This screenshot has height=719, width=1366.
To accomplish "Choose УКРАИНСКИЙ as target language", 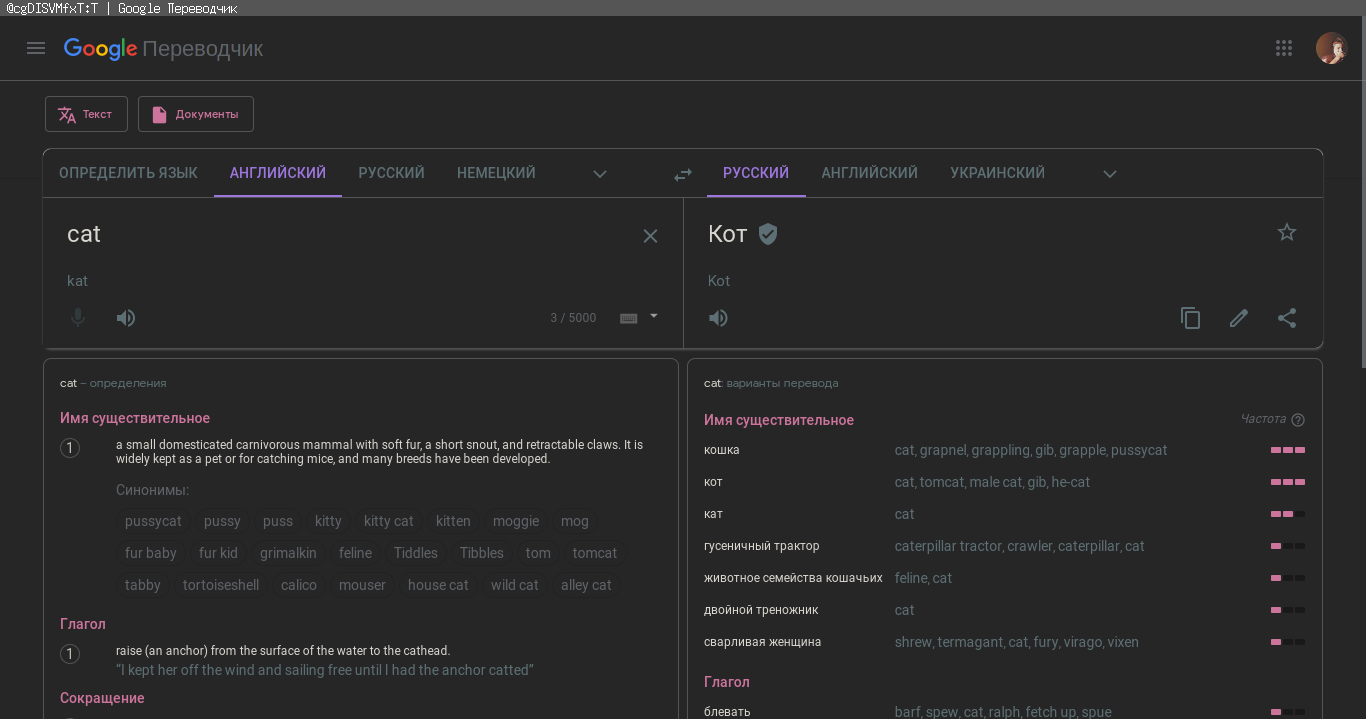I will [997, 173].
